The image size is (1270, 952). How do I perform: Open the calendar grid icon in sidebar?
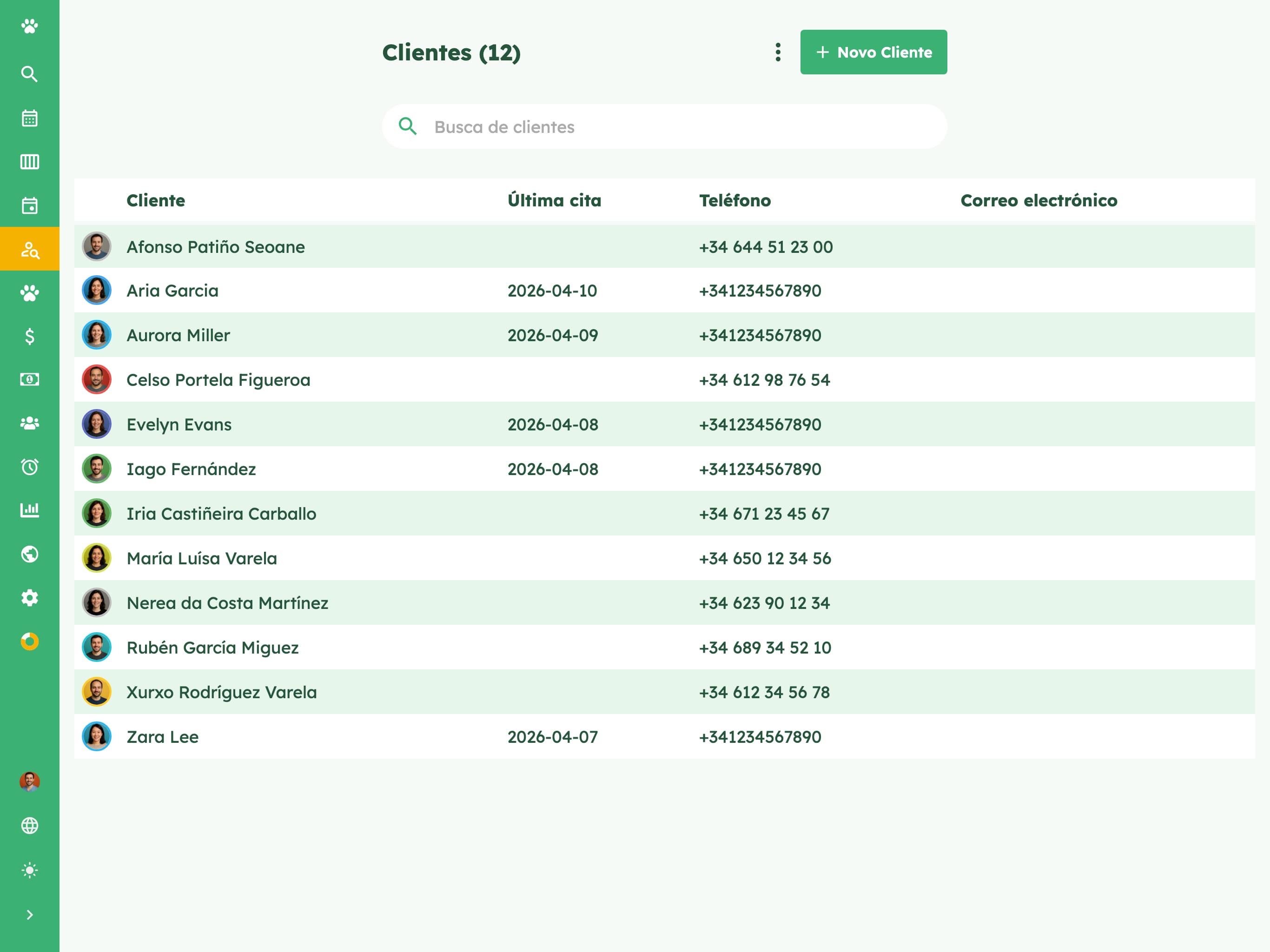[29, 118]
